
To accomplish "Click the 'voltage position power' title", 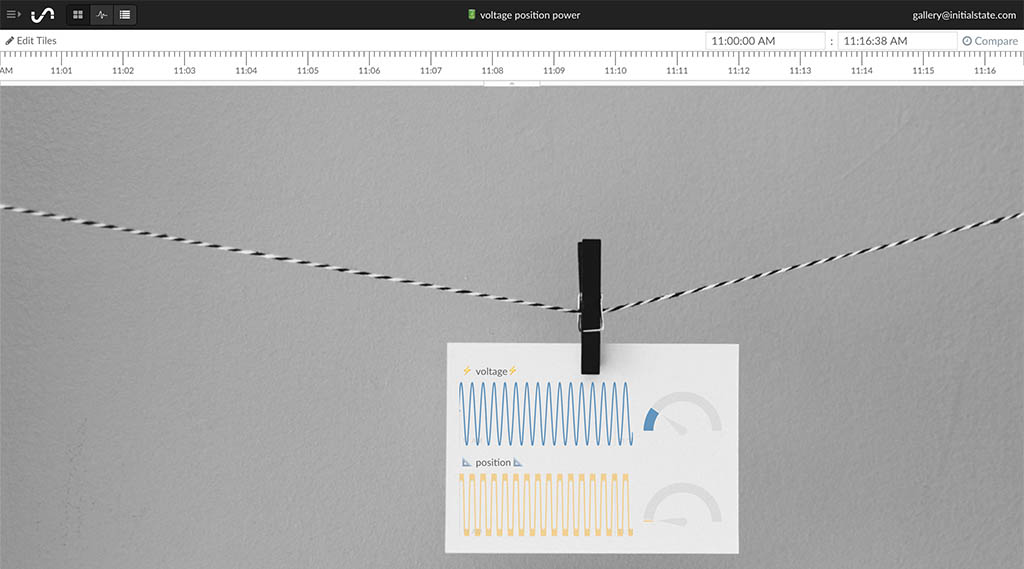I will click(x=530, y=15).
